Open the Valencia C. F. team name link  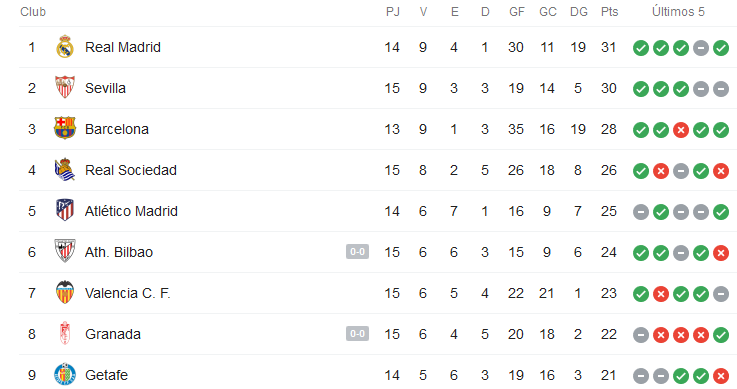(x=127, y=293)
